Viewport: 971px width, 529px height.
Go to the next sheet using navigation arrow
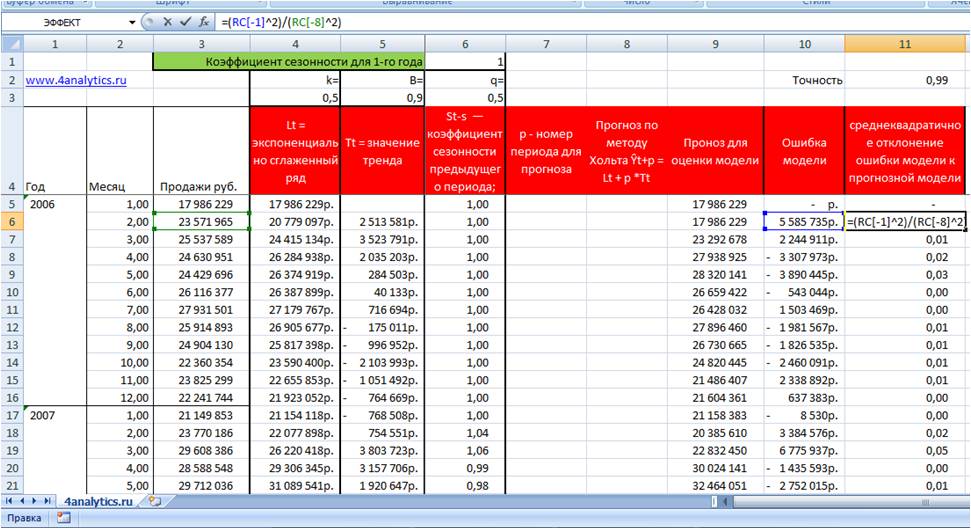pyautogui.click(x=34, y=501)
